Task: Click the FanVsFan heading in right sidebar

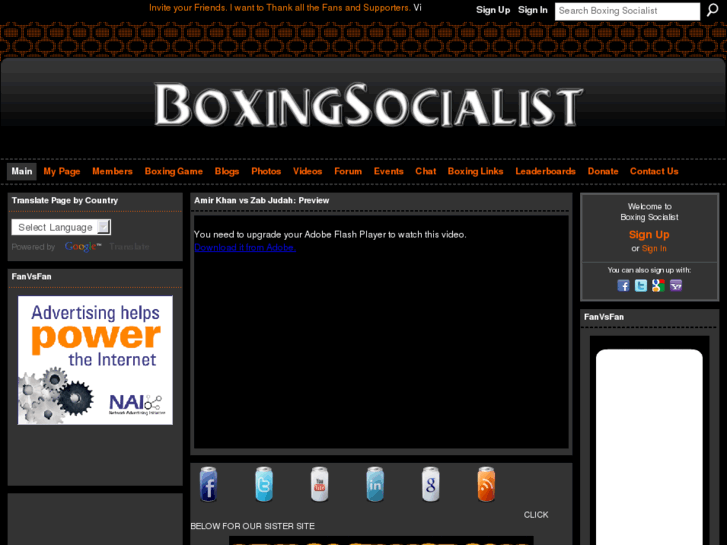Action: tap(604, 317)
